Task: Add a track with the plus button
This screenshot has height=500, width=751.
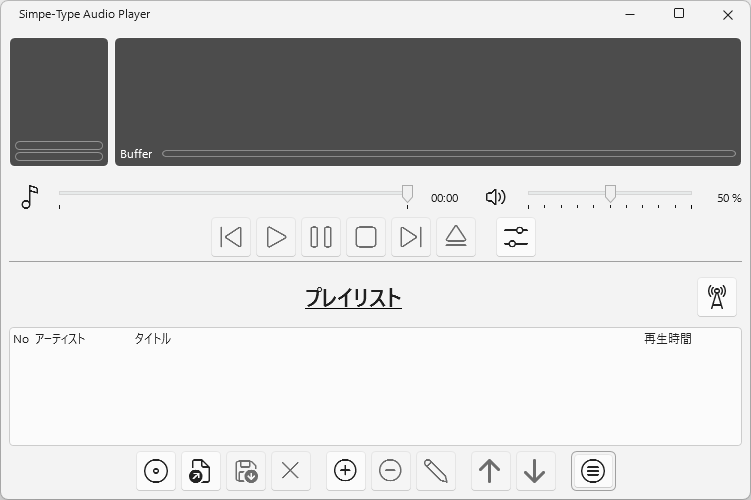Action: click(345, 471)
